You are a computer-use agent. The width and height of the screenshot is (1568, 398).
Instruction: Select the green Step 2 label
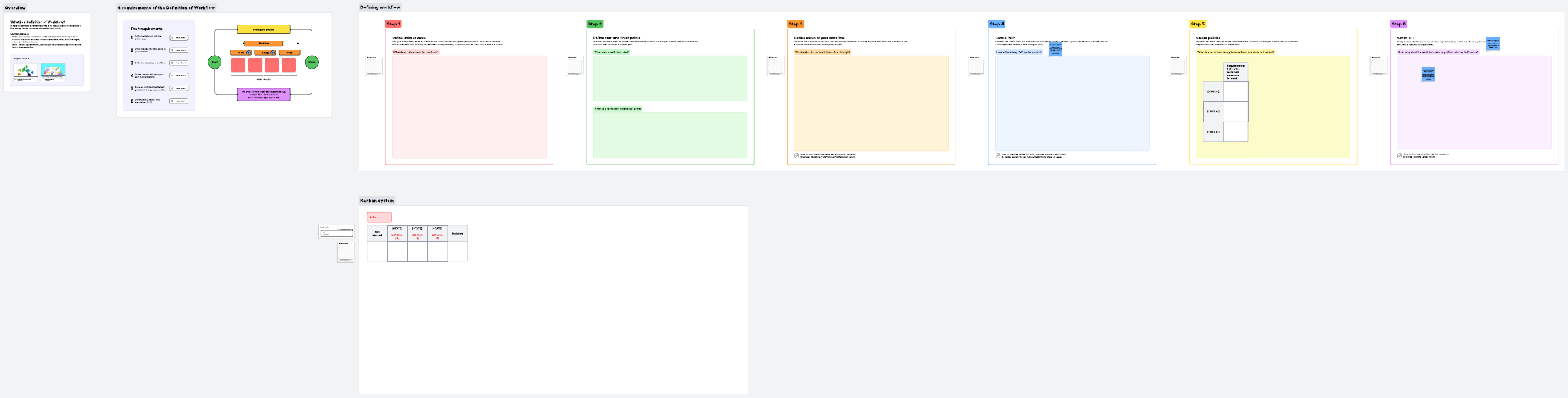point(594,24)
